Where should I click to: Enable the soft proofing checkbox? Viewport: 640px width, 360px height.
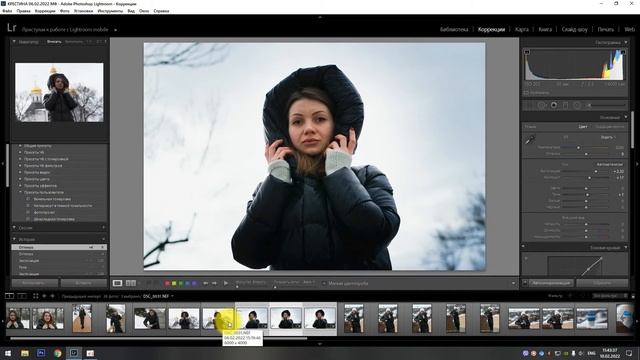point(324,283)
